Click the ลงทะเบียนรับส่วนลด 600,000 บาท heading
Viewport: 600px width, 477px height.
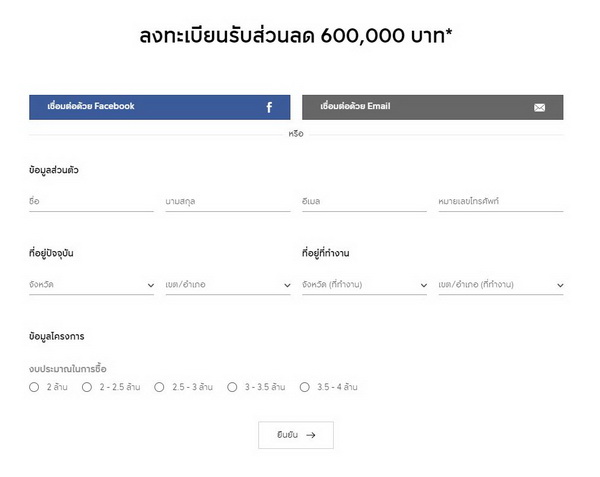297,37
